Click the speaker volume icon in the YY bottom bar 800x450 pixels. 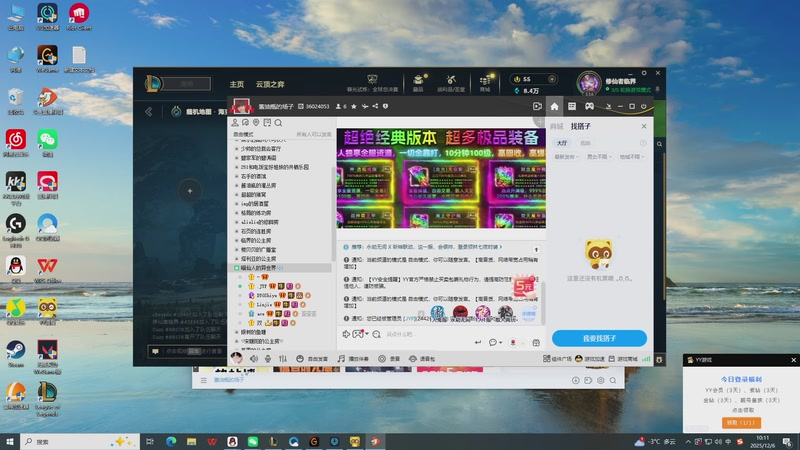(x=254, y=359)
